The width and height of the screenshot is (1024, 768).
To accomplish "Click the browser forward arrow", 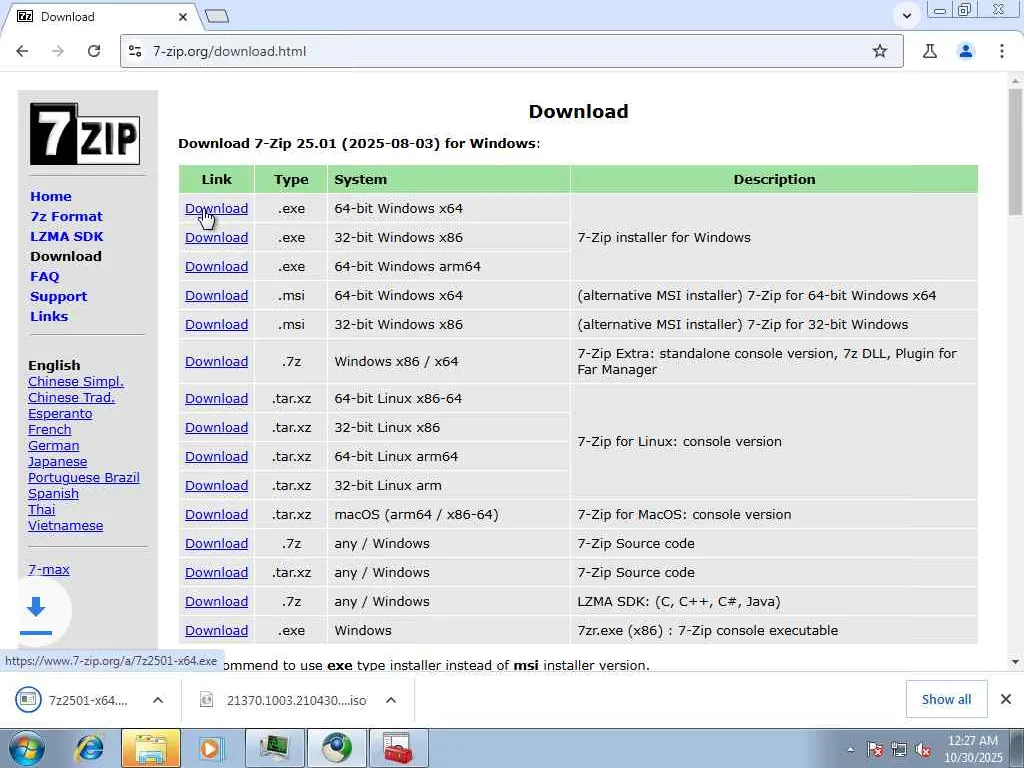I will [58, 51].
